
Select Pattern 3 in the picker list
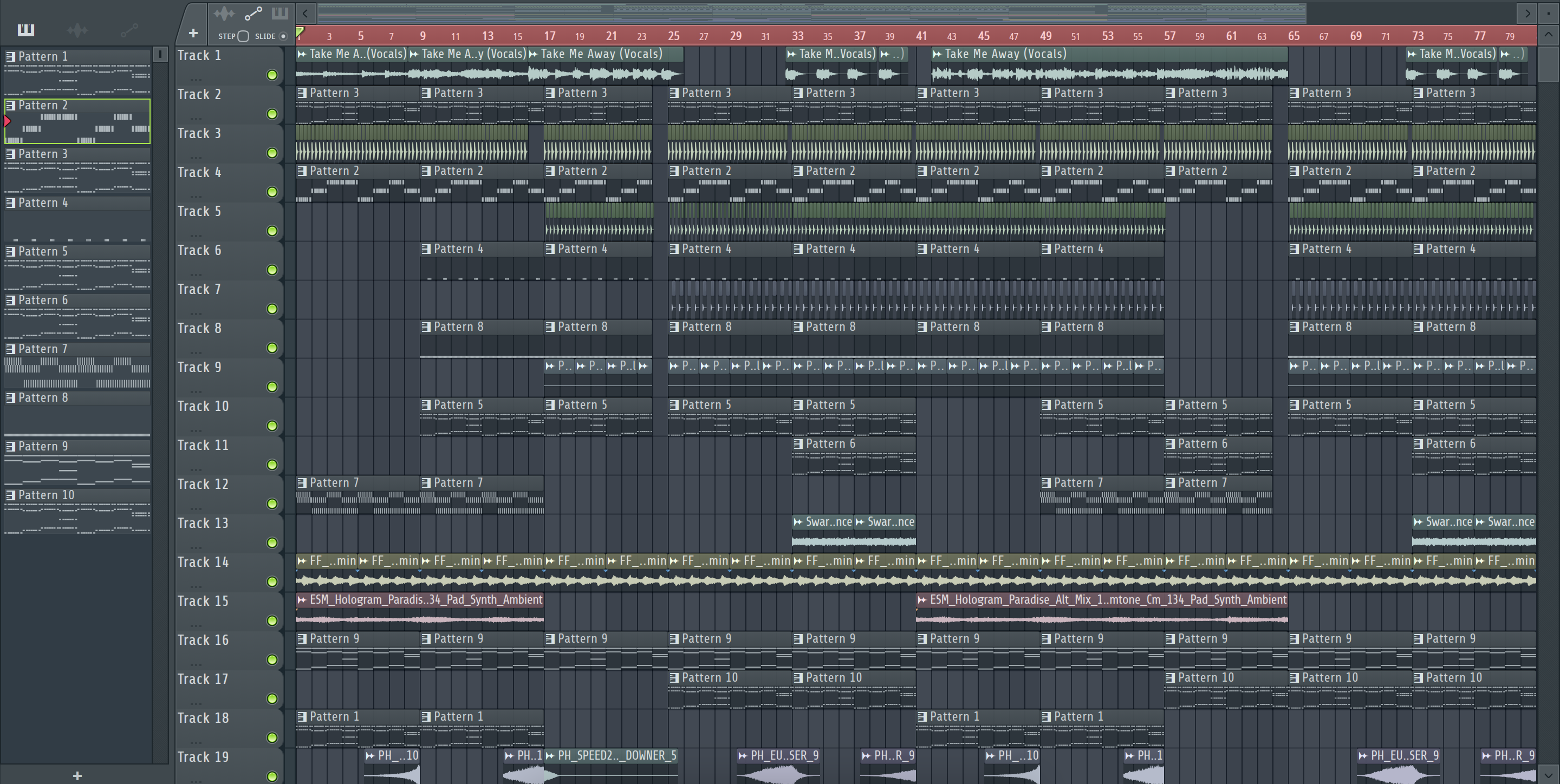(x=77, y=170)
